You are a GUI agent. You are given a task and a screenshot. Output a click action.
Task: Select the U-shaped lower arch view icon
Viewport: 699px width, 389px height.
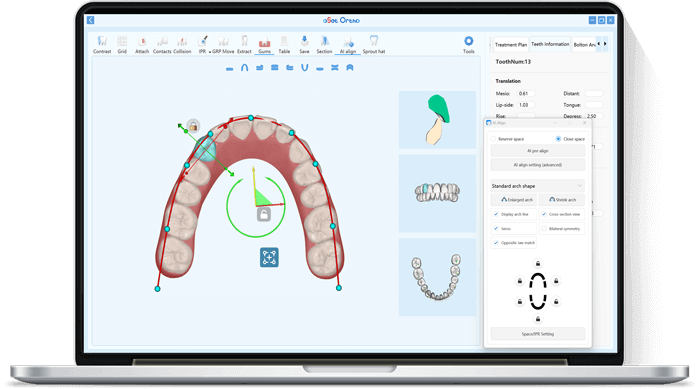[305, 68]
